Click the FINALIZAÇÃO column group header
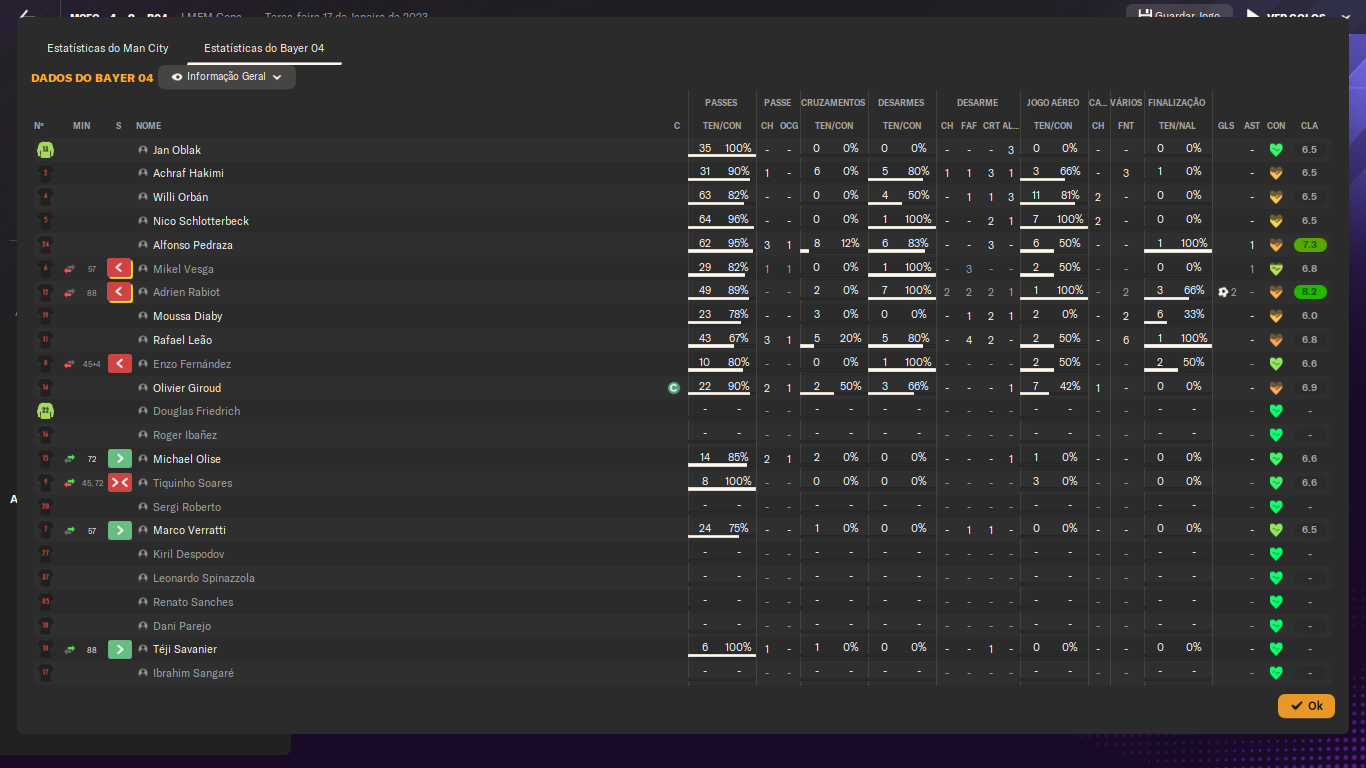This screenshot has width=1366, height=768. click(1176, 103)
